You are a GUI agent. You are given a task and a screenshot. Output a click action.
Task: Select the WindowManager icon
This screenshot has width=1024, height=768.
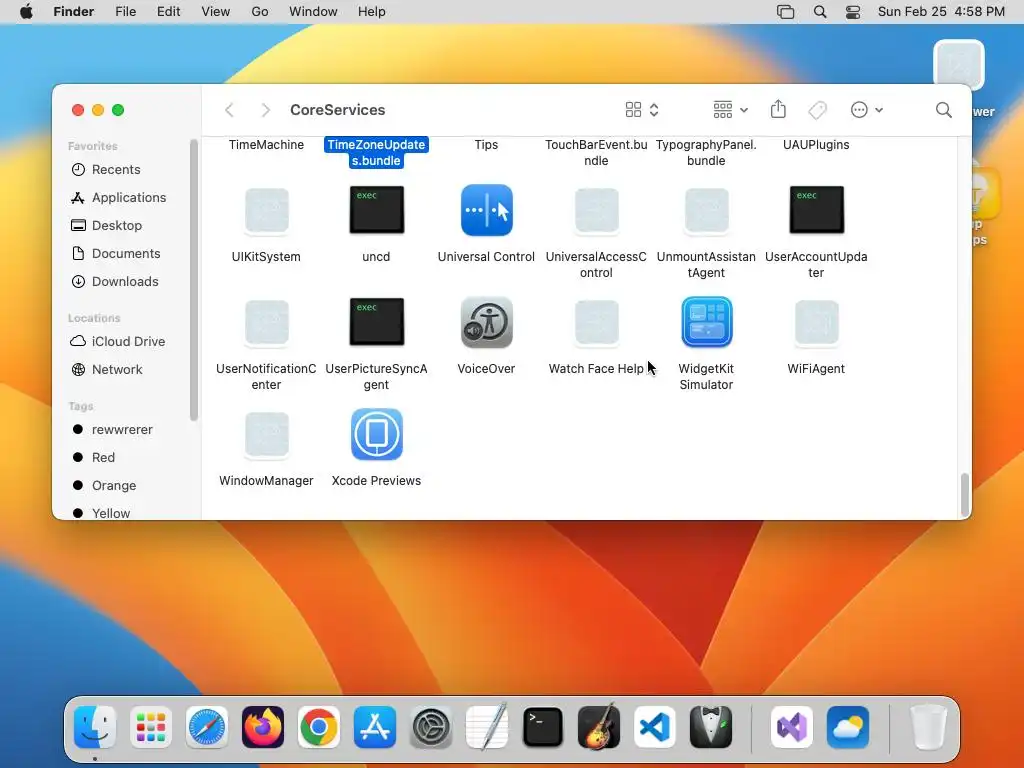(x=266, y=435)
